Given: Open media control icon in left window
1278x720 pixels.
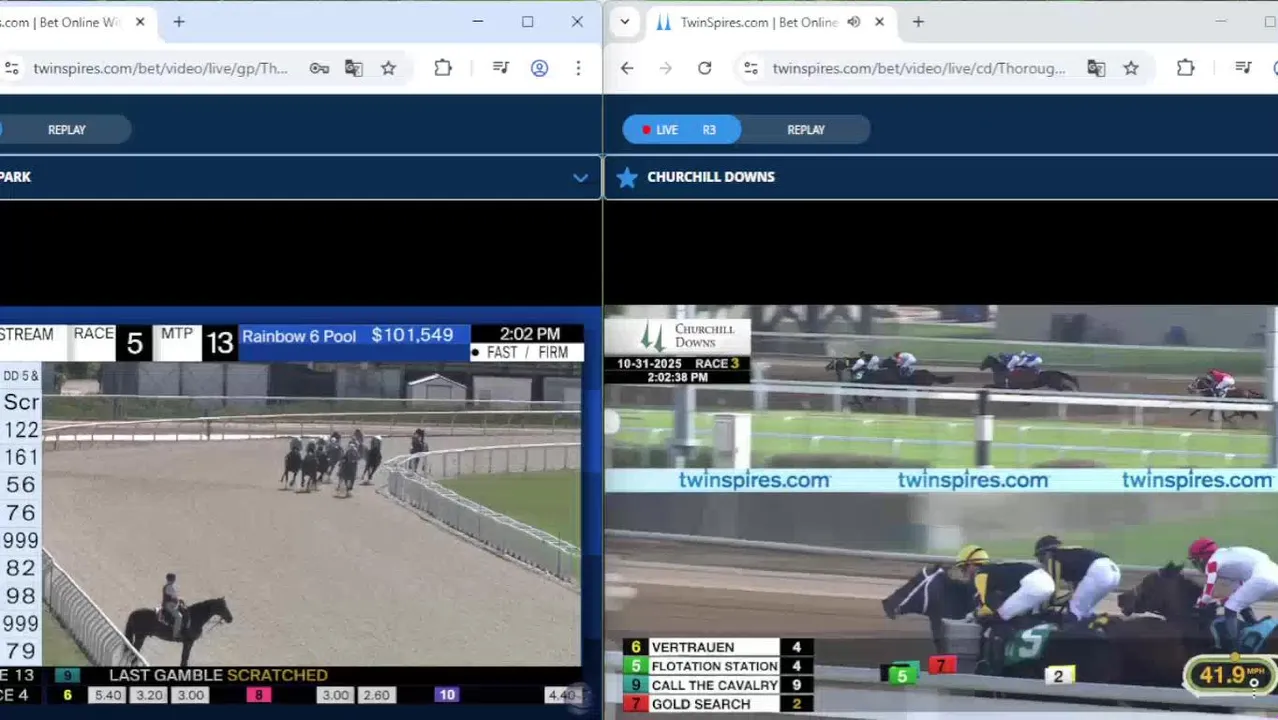Looking at the screenshot, I should pyautogui.click(x=501, y=68).
